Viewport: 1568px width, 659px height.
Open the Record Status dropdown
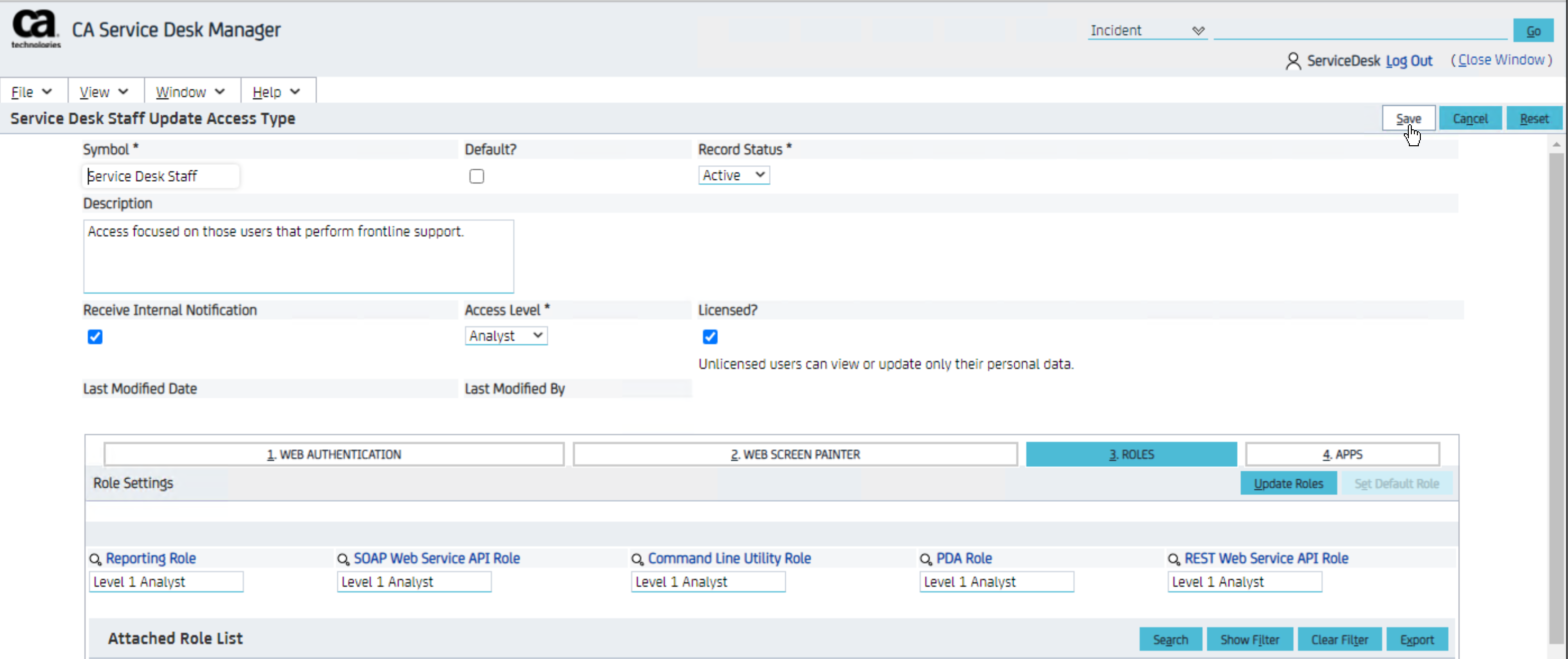pyautogui.click(x=733, y=175)
